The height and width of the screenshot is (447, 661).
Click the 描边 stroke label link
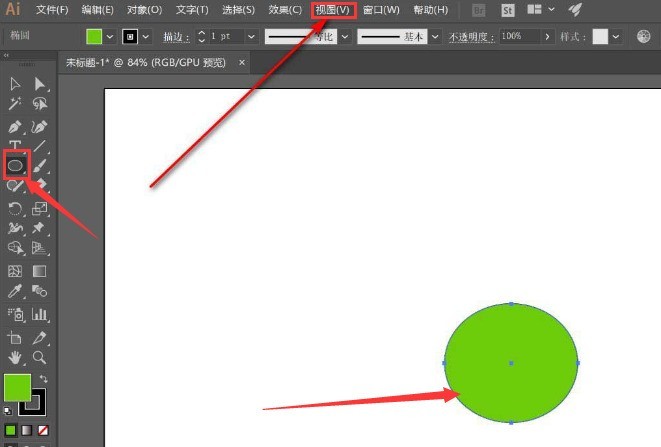coord(176,37)
